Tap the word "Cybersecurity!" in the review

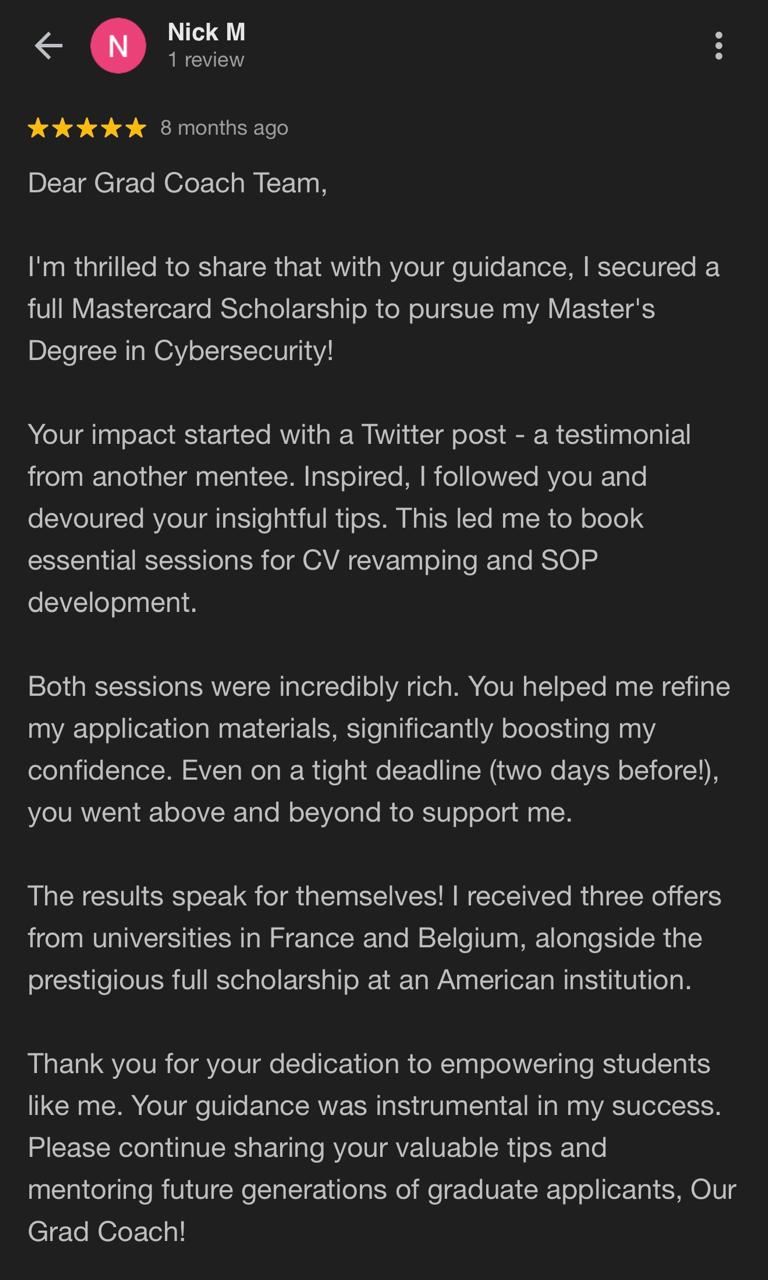point(243,351)
